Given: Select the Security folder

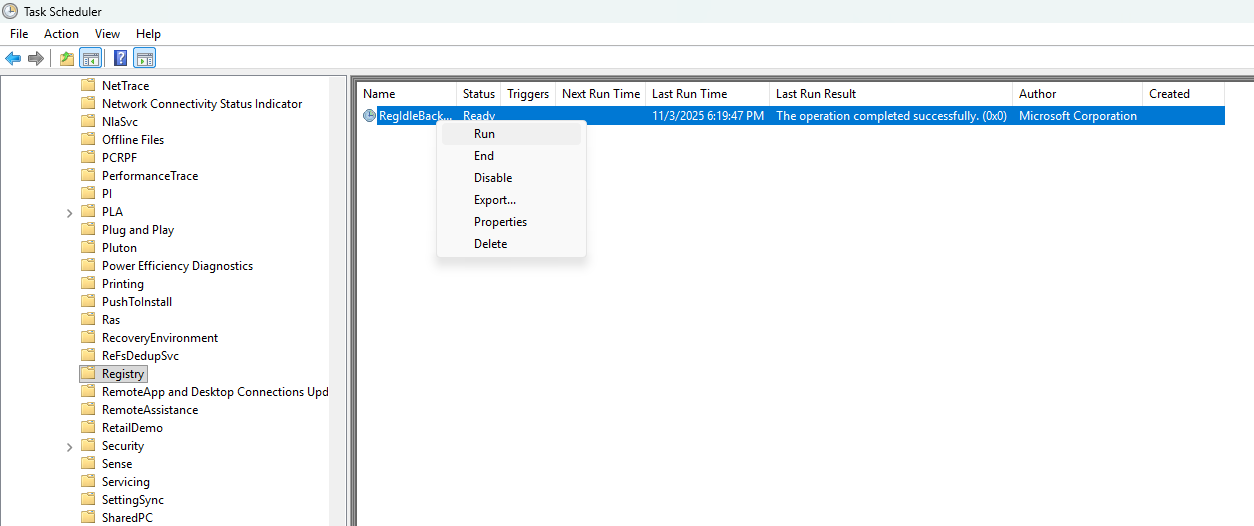Looking at the screenshot, I should pyautogui.click(x=123, y=446).
